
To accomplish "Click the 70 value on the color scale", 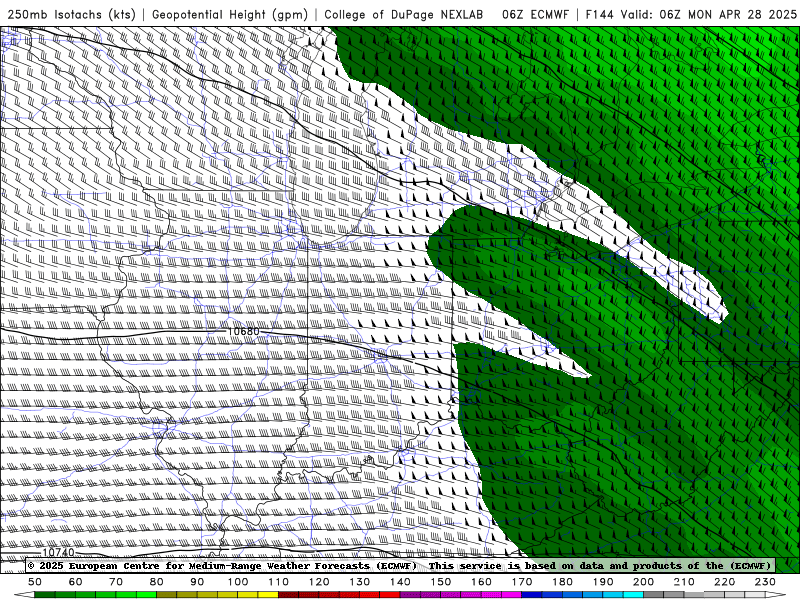I will pyautogui.click(x=116, y=582).
